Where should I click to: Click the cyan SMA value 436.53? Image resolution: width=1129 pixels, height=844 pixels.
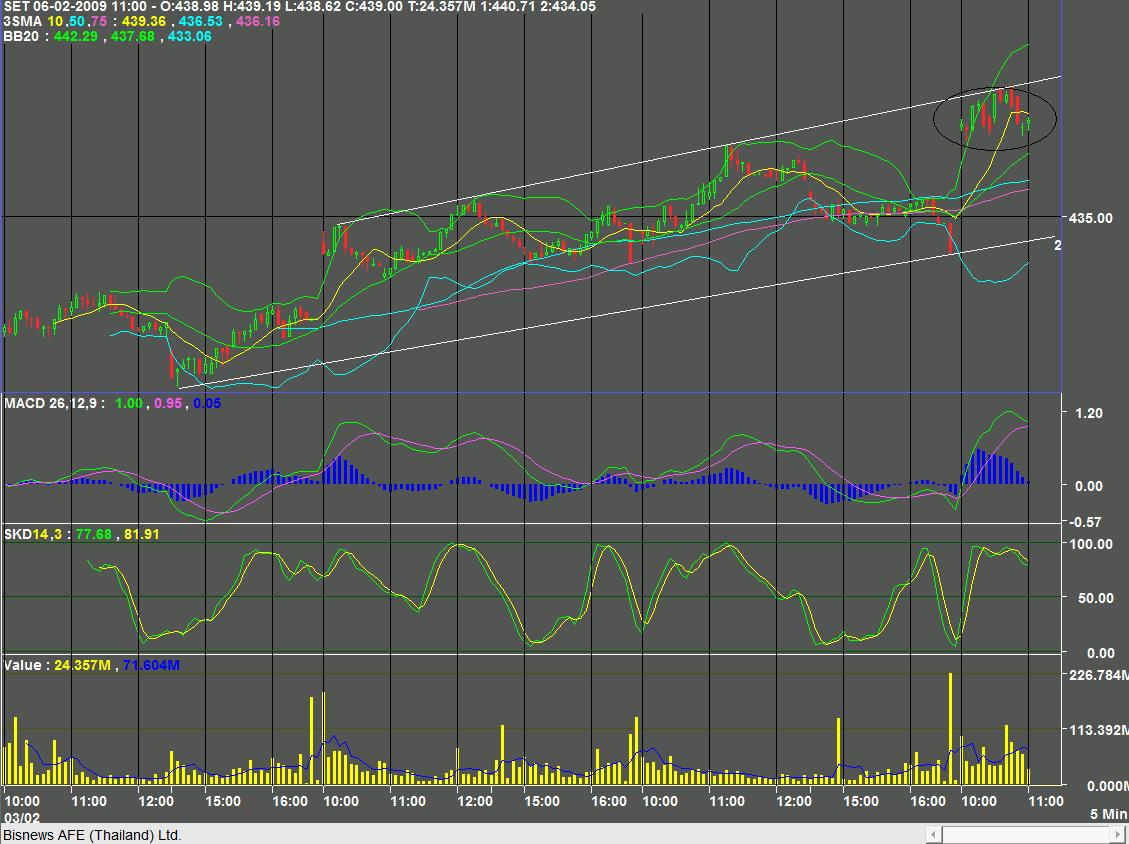coord(201,22)
